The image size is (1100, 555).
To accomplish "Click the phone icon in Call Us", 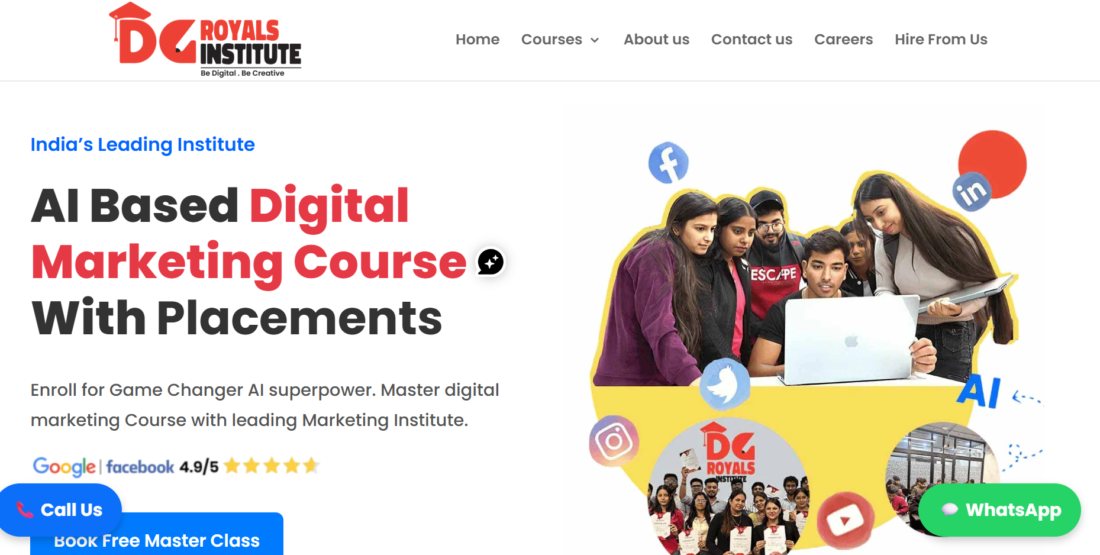I will [x=25, y=510].
